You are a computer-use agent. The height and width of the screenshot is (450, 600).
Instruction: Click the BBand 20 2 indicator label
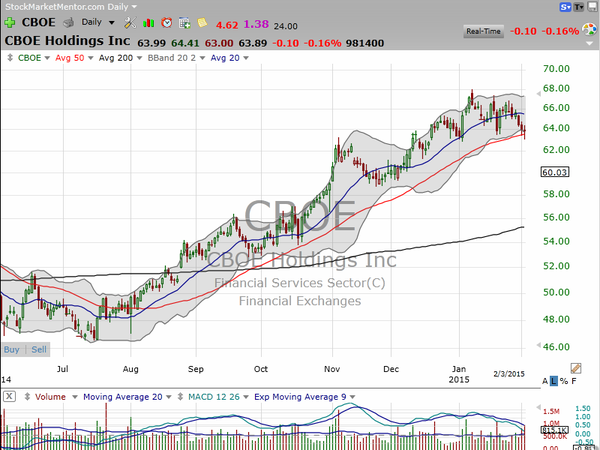tap(172, 58)
